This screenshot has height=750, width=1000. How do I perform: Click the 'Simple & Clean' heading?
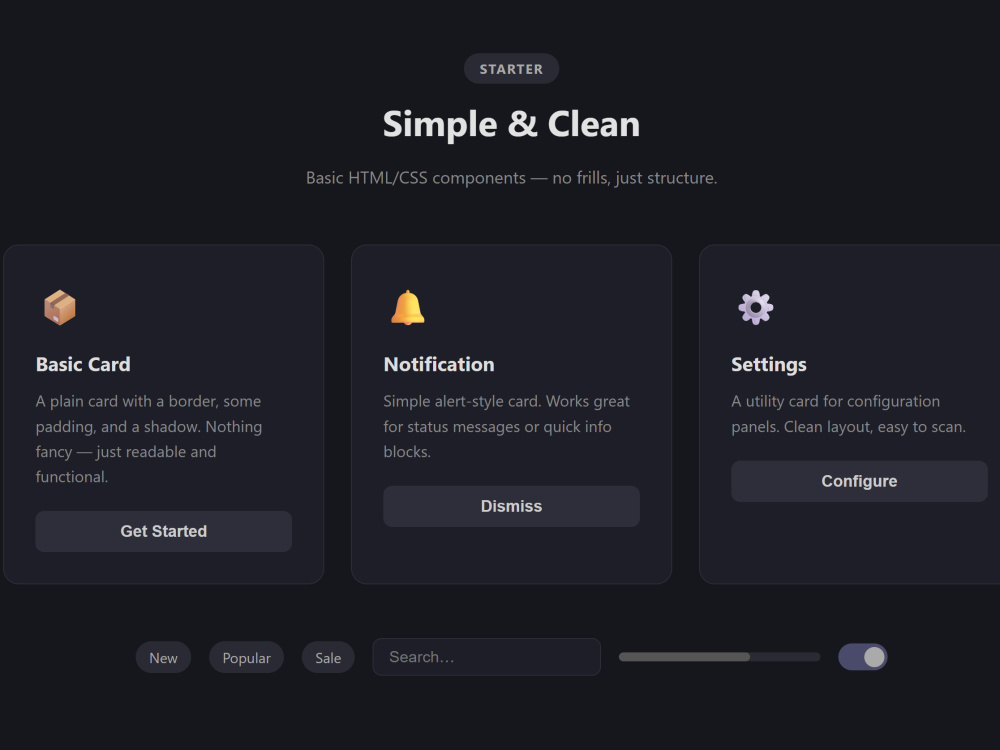tap(511, 124)
